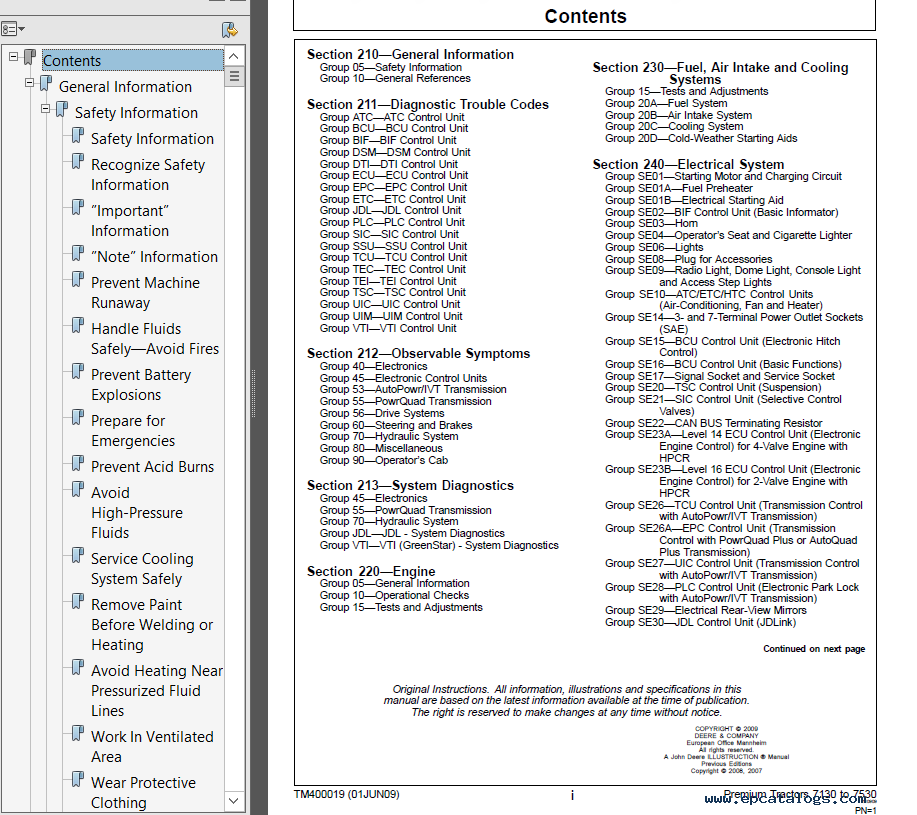917x815 pixels.
Task: Click the bookmarks panel scrollbar thumb
Action: pos(234,76)
